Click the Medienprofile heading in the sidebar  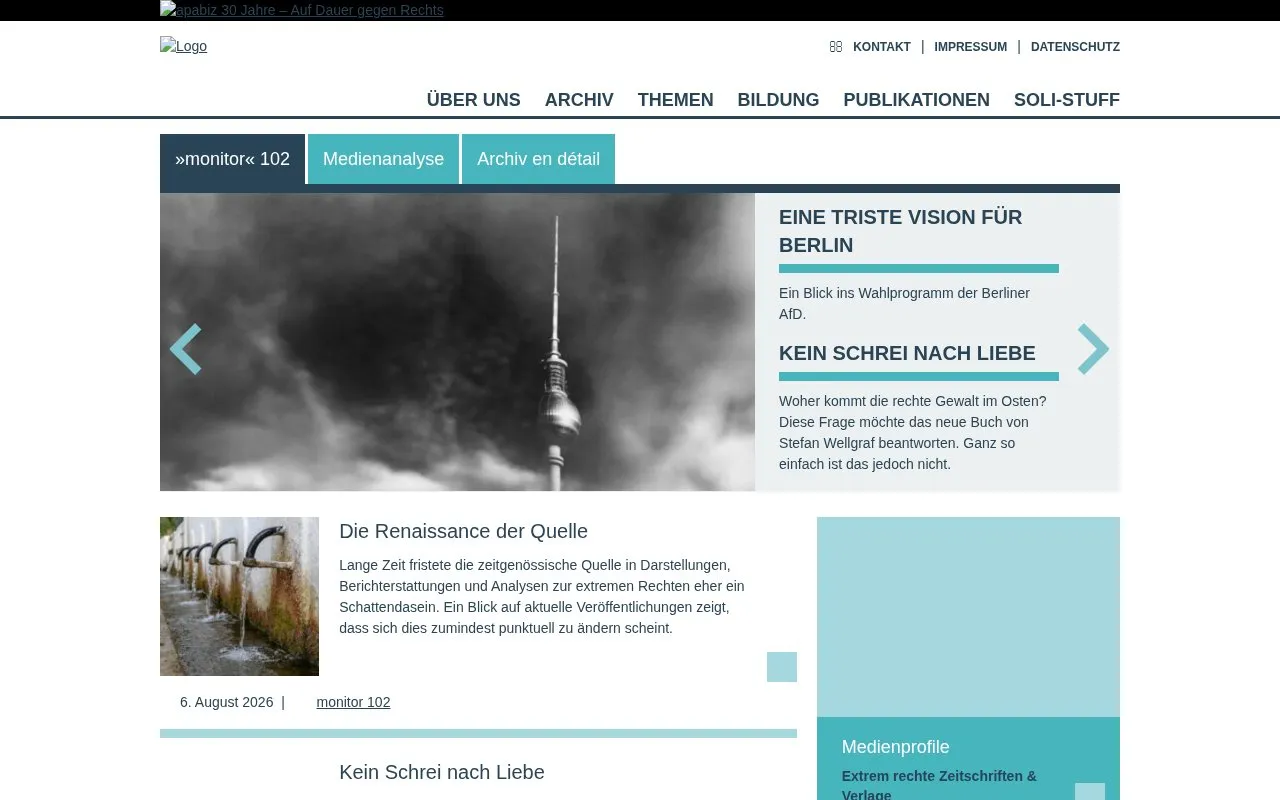tap(895, 747)
